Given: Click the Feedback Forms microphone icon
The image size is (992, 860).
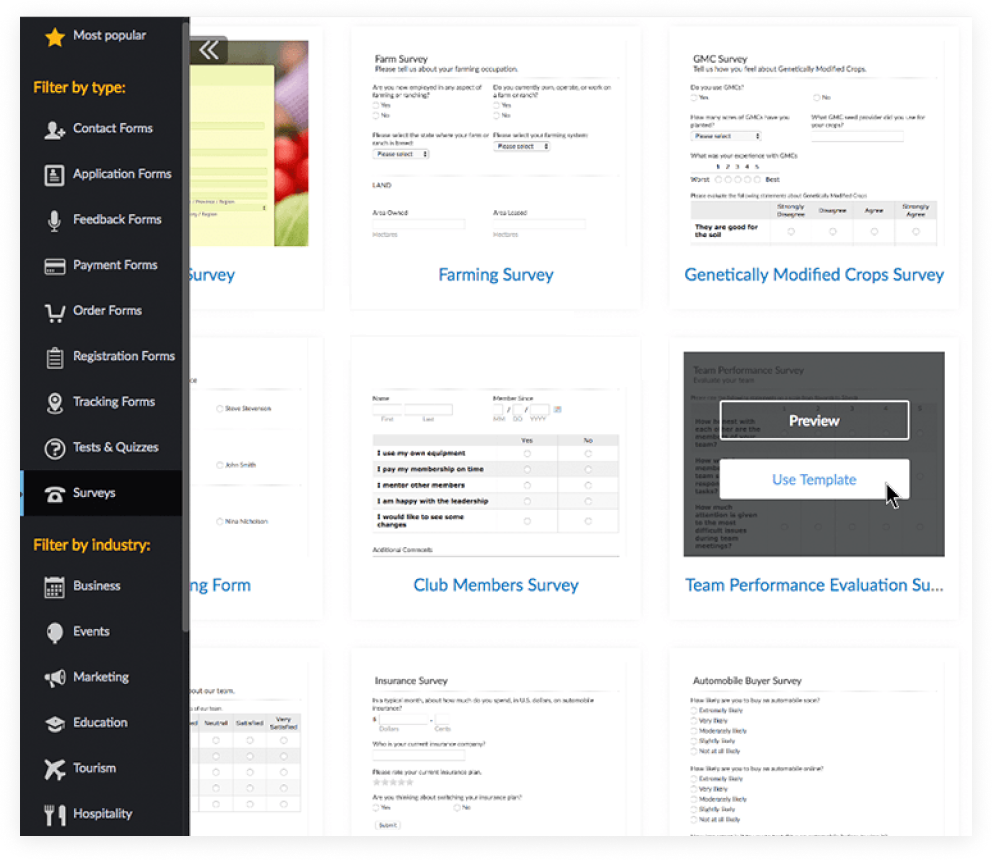Looking at the screenshot, I should pos(55,221).
